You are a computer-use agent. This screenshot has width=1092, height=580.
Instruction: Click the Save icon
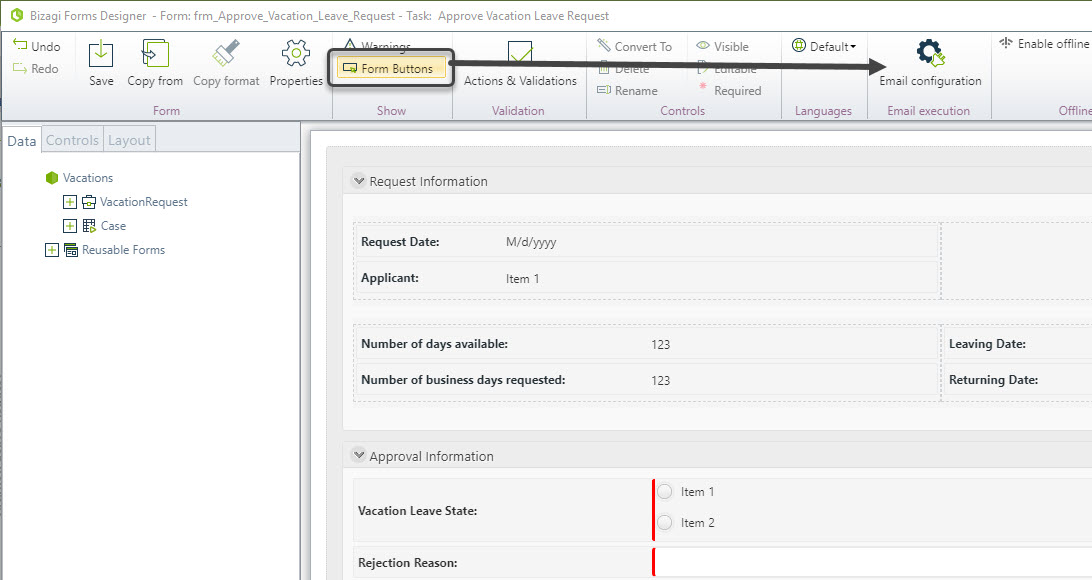(x=101, y=54)
